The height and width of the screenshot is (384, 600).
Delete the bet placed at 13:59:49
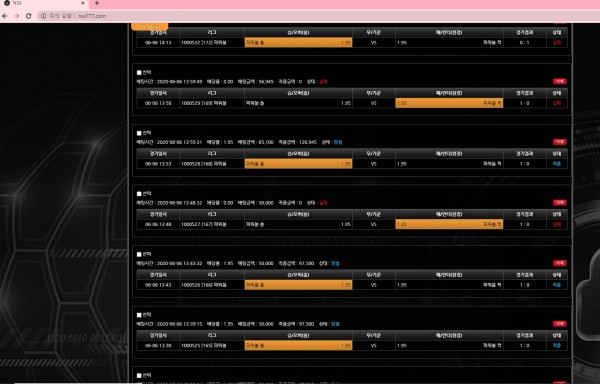[559, 81]
